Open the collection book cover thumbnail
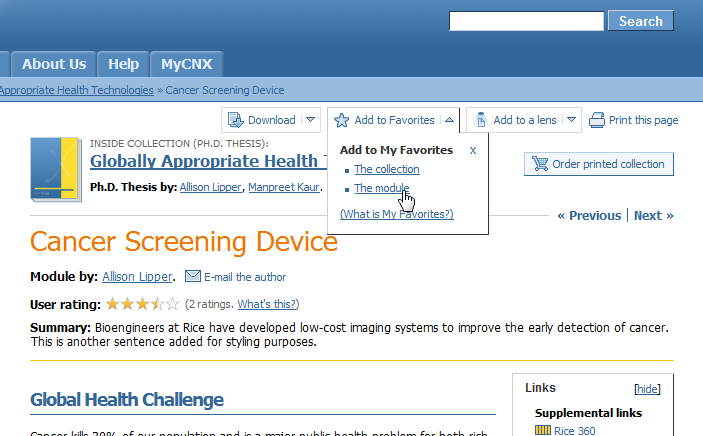The image size is (703, 436). tap(56, 170)
